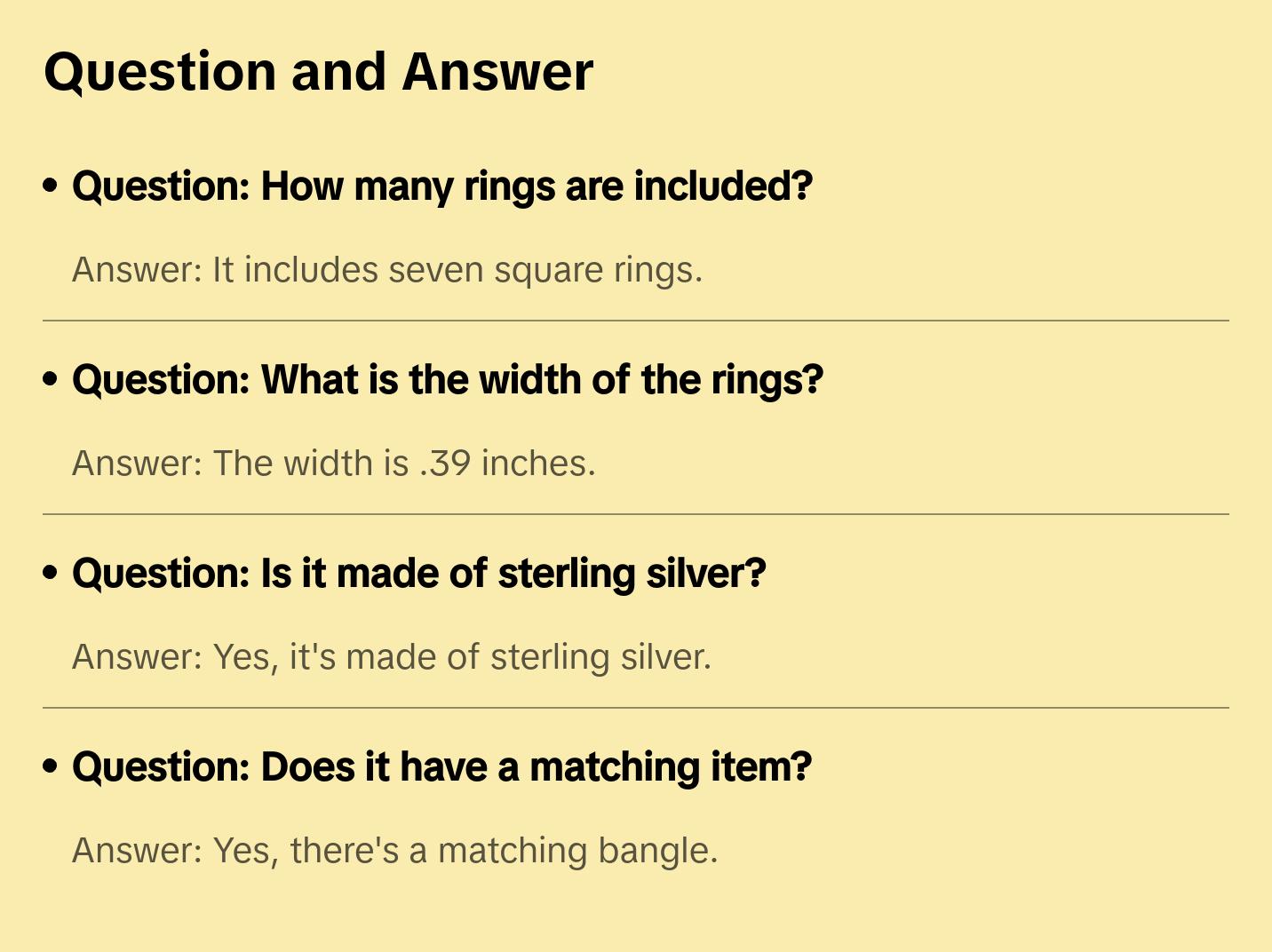Screen dimensions: 1272x952
Task: Click the bullet beside the ring width question
Action: pyautogui.click(x=51, y=379)
